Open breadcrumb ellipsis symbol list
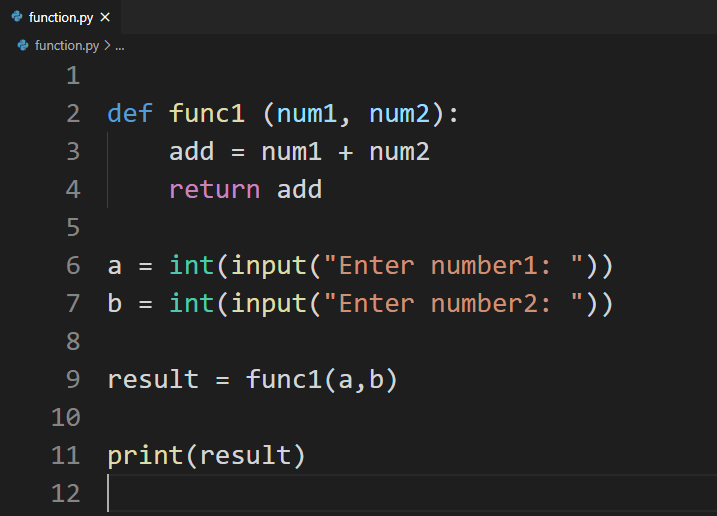This screenshot has width=717, height=516. click(119, 46)
